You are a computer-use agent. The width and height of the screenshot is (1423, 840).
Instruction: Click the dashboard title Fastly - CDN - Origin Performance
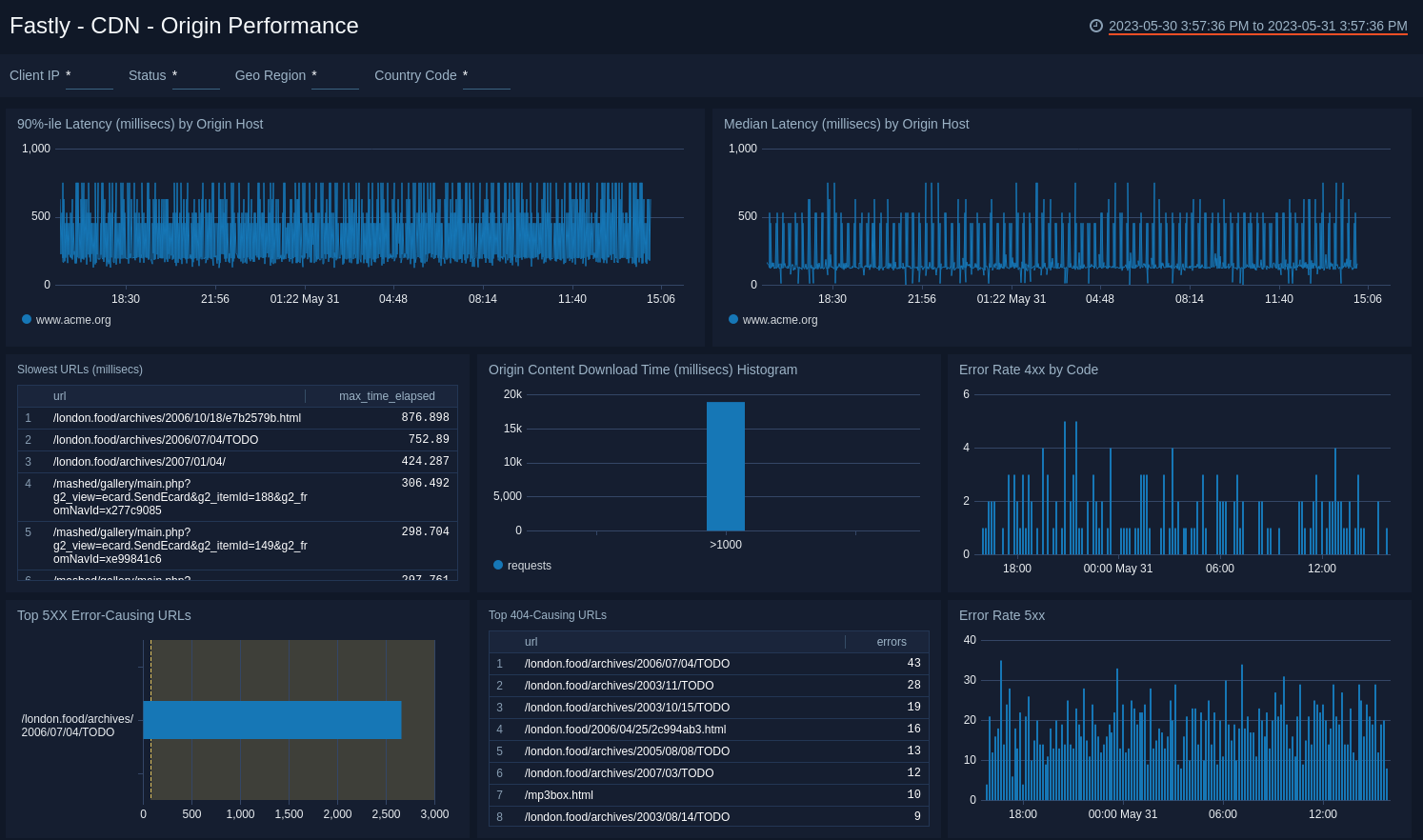point(184,26)
